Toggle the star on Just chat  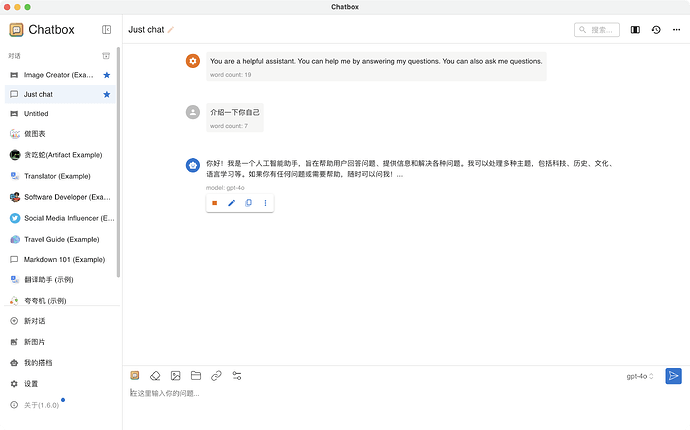(106, 95)
